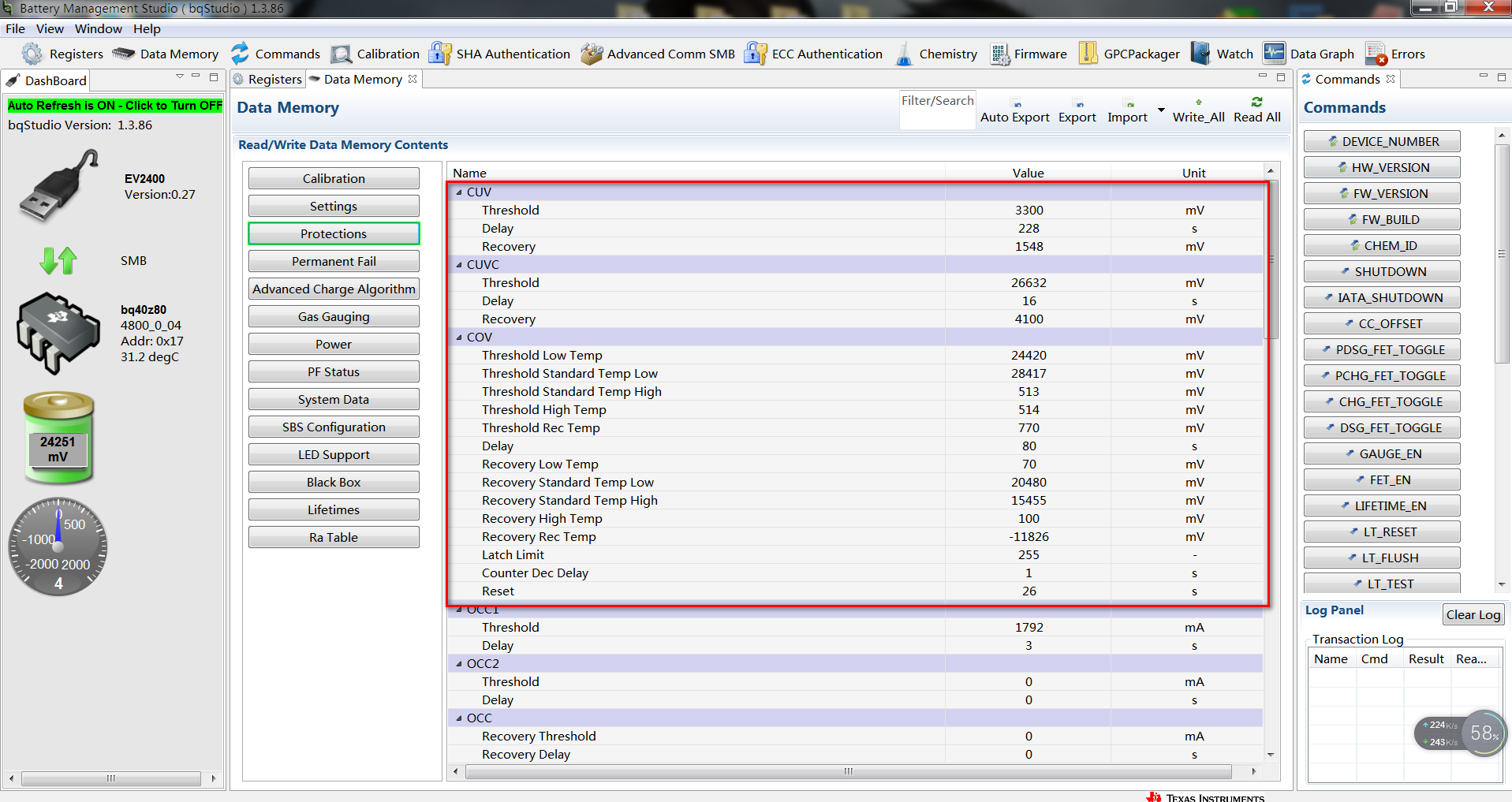Open the Import dropdown arrow
The width and height of the screenshot is (1512, 802).
point(1161,110)
